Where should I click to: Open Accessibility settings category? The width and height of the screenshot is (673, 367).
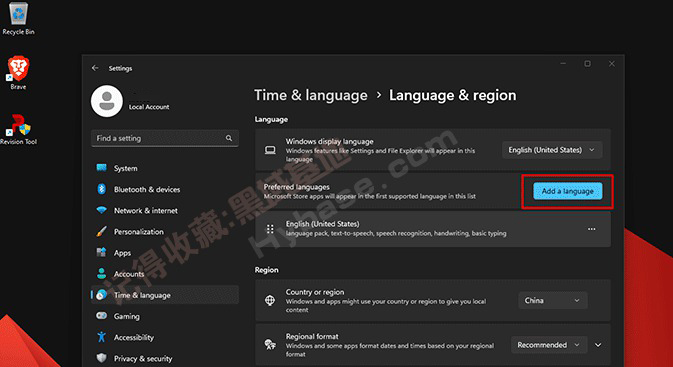click(x=165, y=337)
